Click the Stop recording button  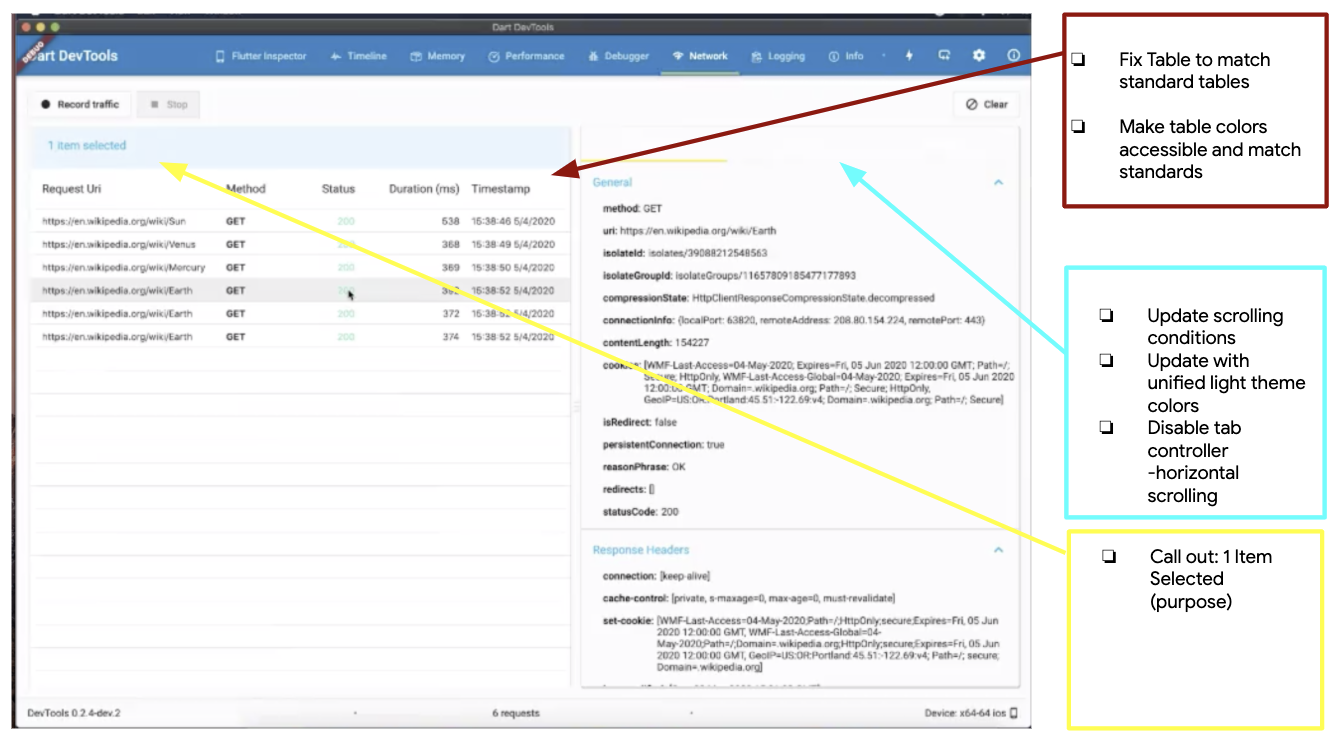point(168,104)
